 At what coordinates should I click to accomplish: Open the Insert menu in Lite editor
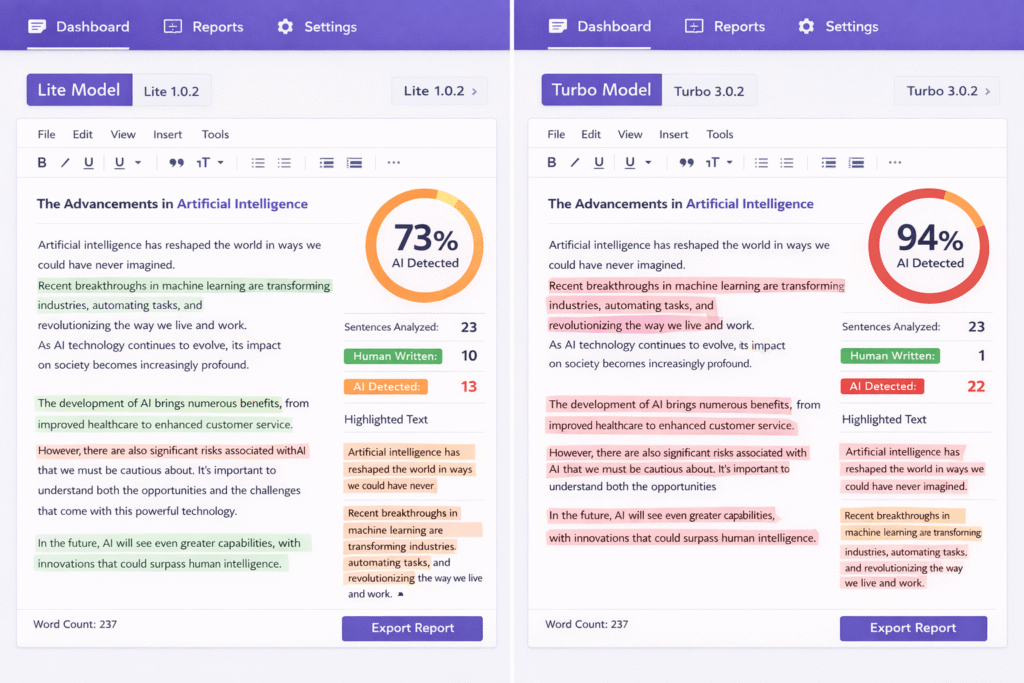(x=167, y=134)
